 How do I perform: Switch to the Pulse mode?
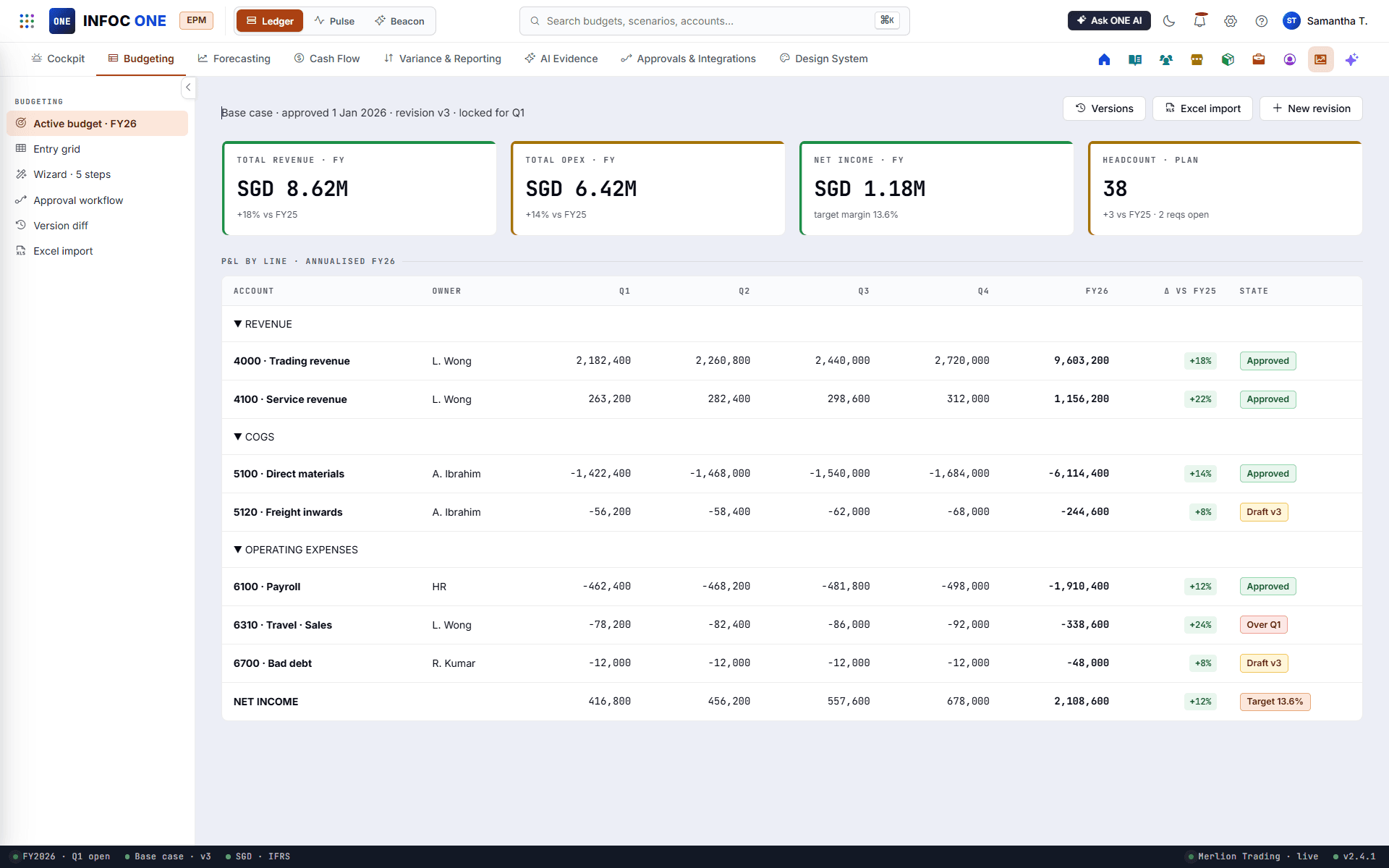[334, 21]
